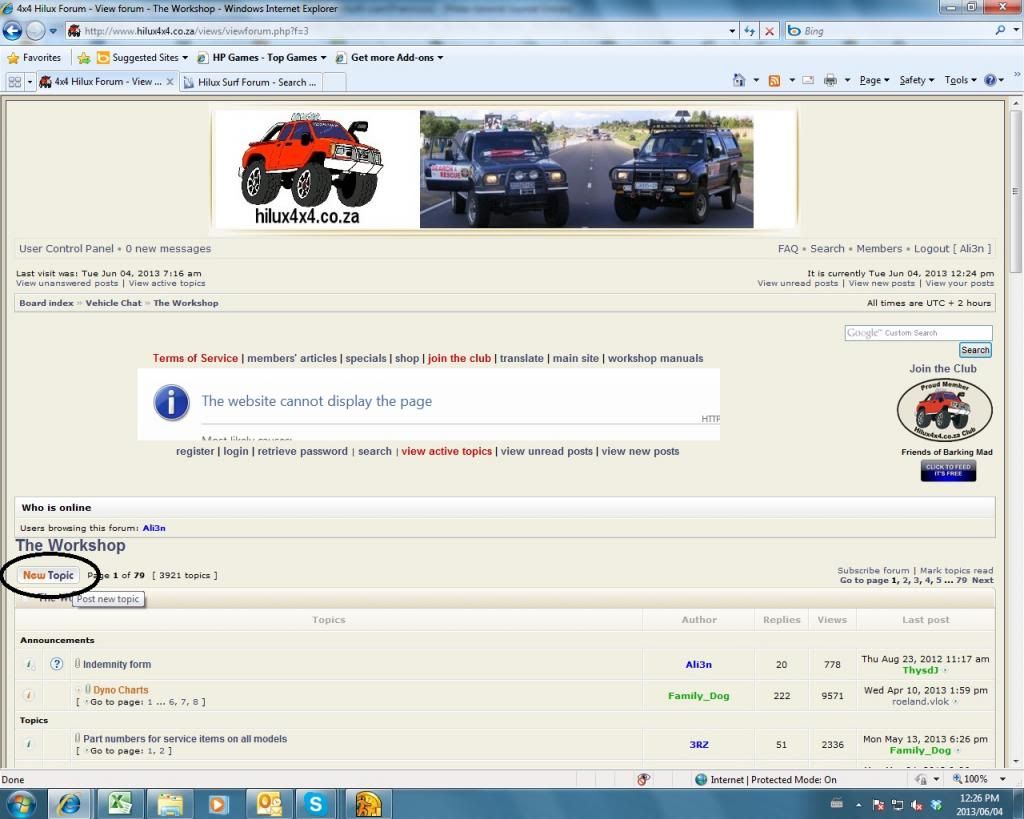Click the Stop loading X icon
The image size is (1024, 819).
click(770, 31)
